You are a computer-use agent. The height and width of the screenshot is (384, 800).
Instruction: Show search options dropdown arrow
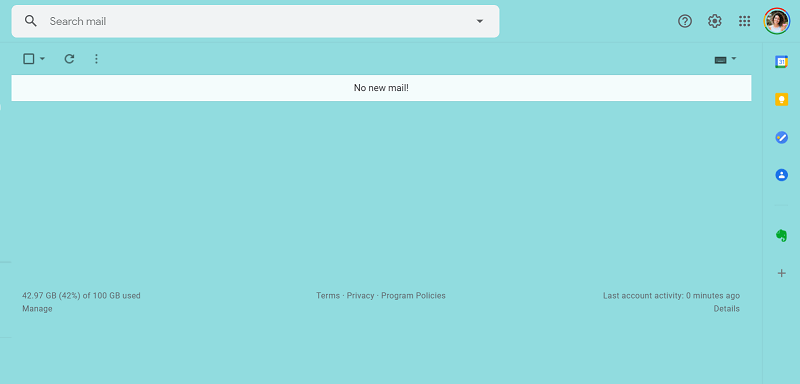point(480,21)
